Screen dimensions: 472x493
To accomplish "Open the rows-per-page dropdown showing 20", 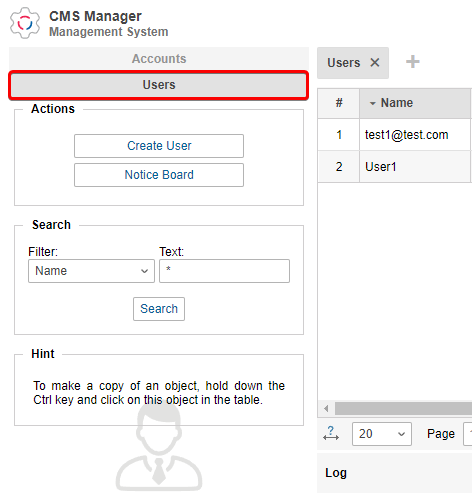I will (382, 434).
